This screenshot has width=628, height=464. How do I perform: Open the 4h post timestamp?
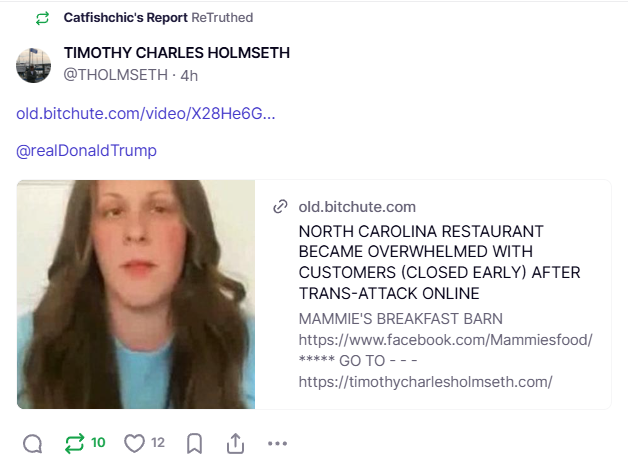tap(189, 75)
